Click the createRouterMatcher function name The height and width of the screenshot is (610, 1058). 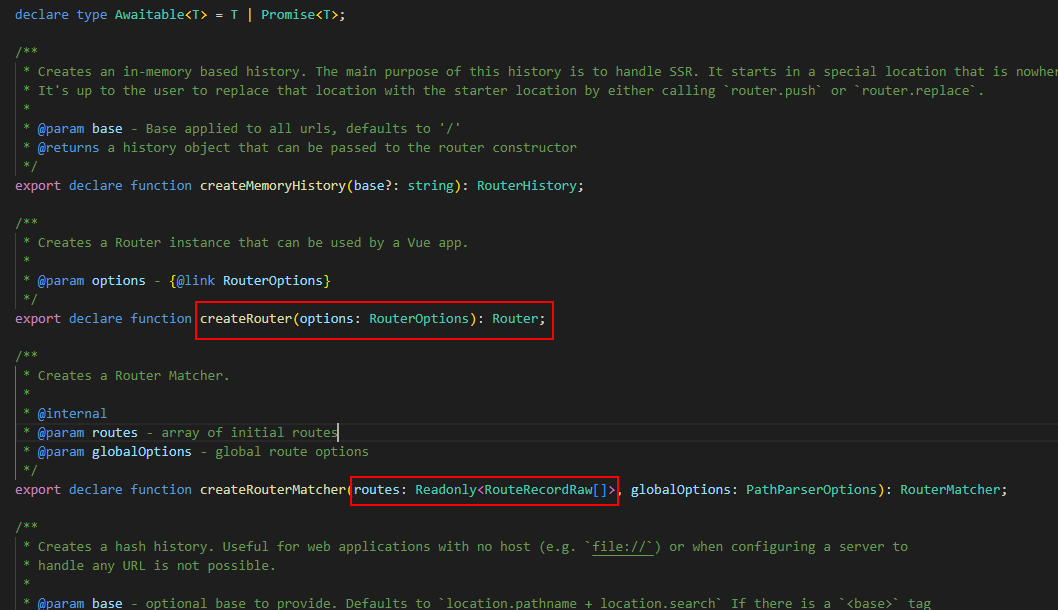pyautogui.click(x=272, y=490)
